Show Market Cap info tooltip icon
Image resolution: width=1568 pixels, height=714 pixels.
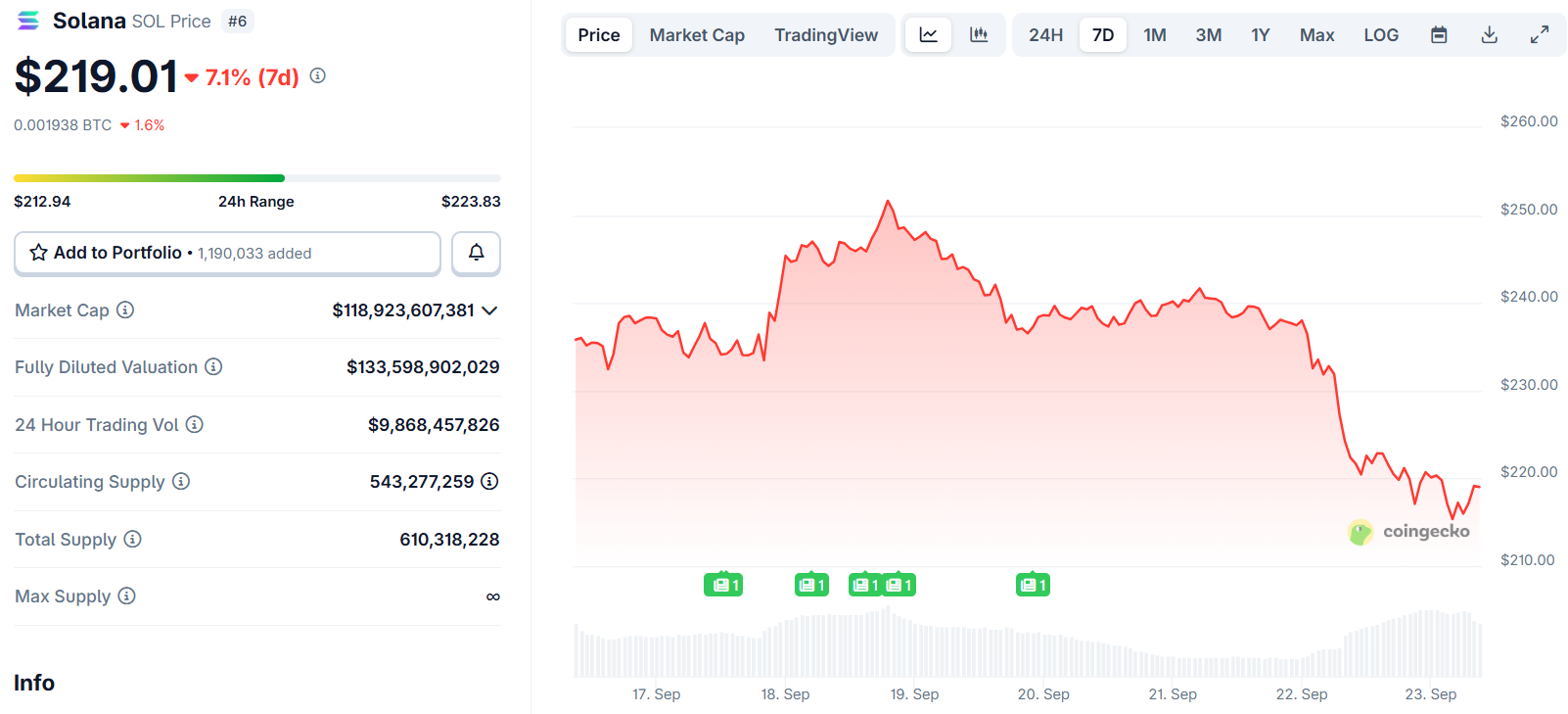tap(125, 309)
